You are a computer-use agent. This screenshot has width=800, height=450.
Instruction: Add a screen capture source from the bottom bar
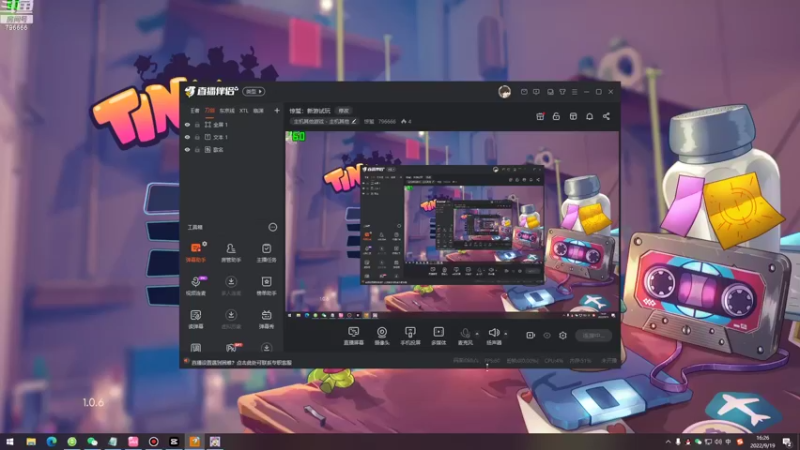point(354,336)
